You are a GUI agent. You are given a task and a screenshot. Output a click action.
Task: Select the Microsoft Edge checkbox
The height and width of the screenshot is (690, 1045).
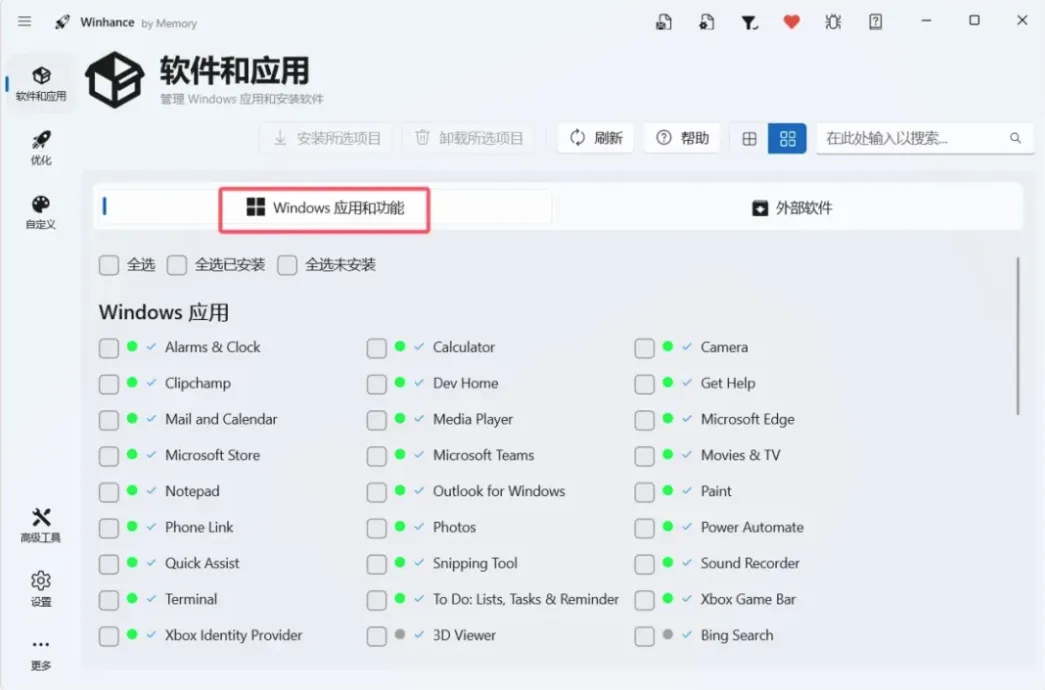click(644, 420)
